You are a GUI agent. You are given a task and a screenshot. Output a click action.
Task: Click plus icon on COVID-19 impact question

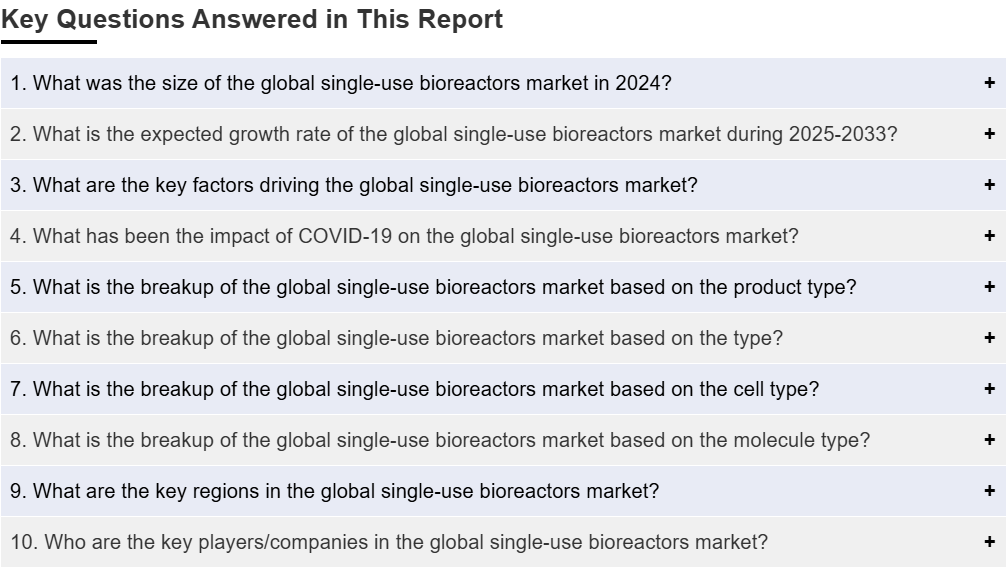[x=989, y=236]
